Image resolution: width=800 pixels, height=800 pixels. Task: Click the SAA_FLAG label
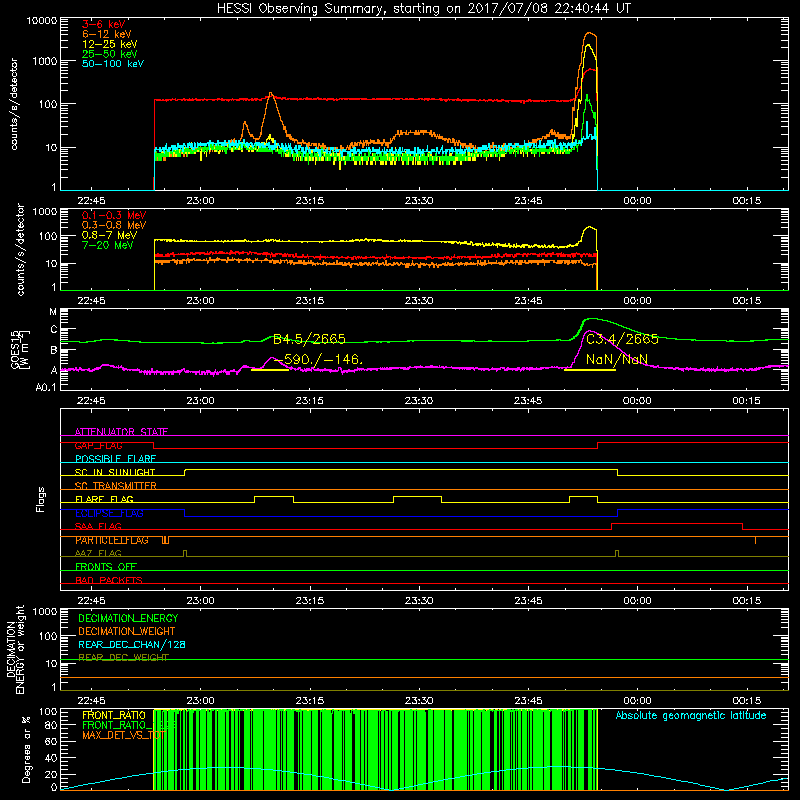(98, 527)
